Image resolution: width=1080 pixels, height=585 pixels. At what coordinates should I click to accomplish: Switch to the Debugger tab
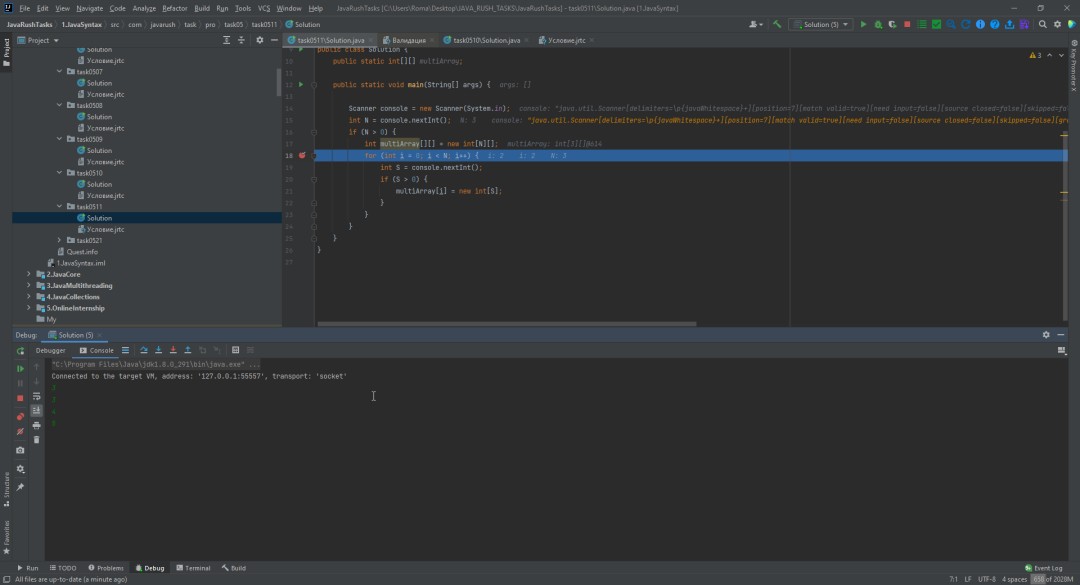click(x=50, y=350)
